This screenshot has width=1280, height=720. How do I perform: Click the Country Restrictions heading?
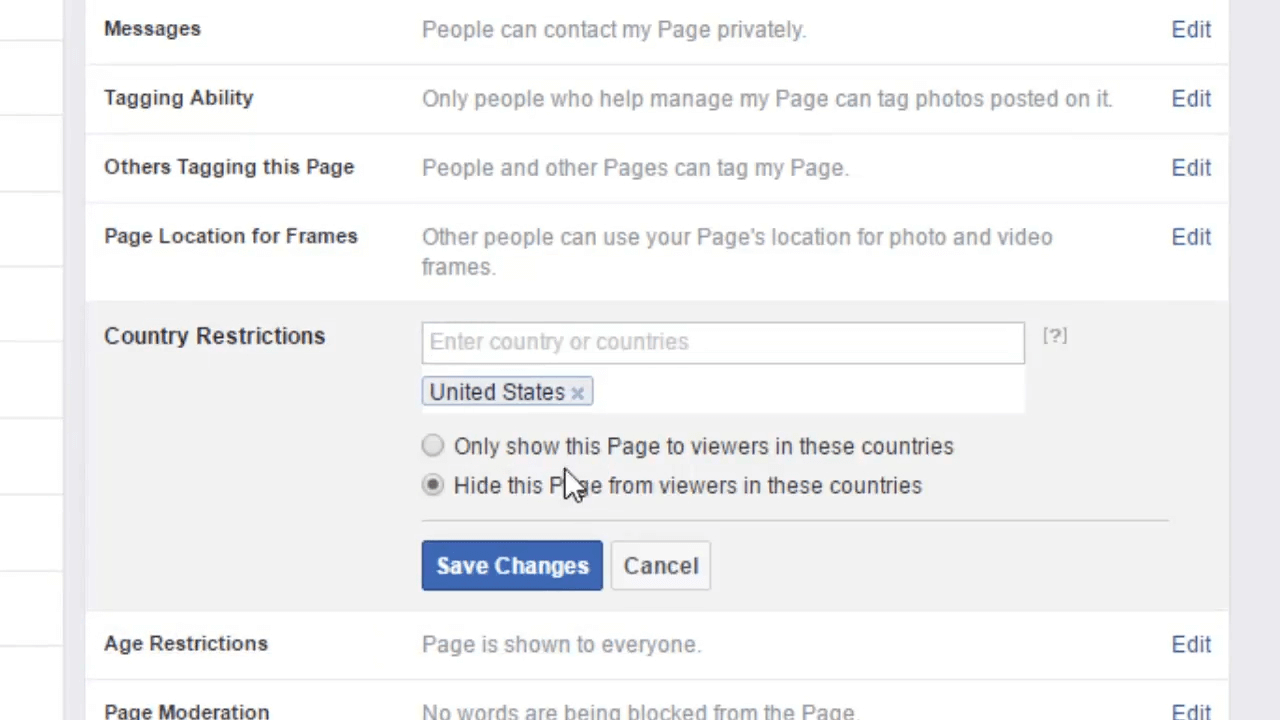[x=214, y=336]
